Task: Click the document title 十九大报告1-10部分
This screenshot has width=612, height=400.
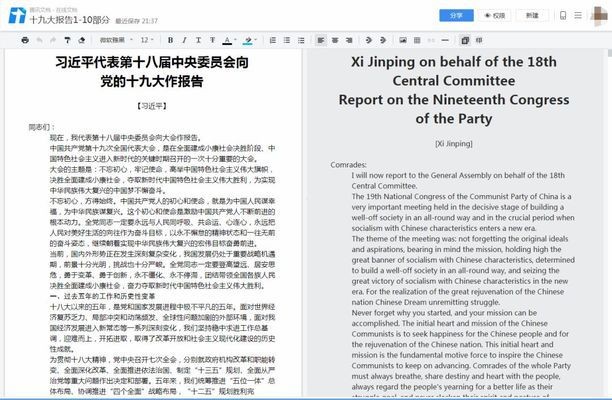Action: 70,20
